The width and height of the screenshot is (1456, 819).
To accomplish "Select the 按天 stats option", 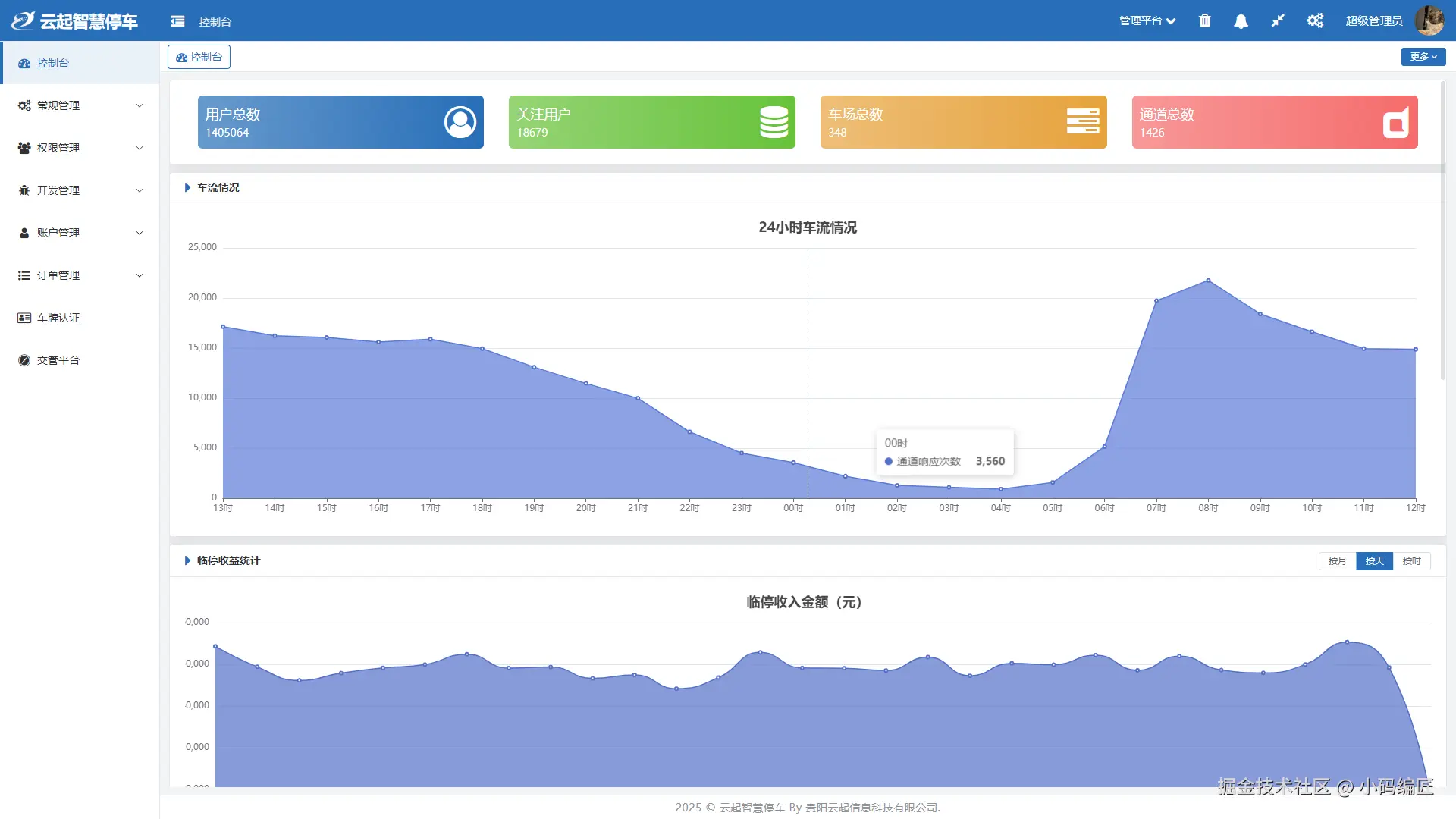I will coord(1374,561).
